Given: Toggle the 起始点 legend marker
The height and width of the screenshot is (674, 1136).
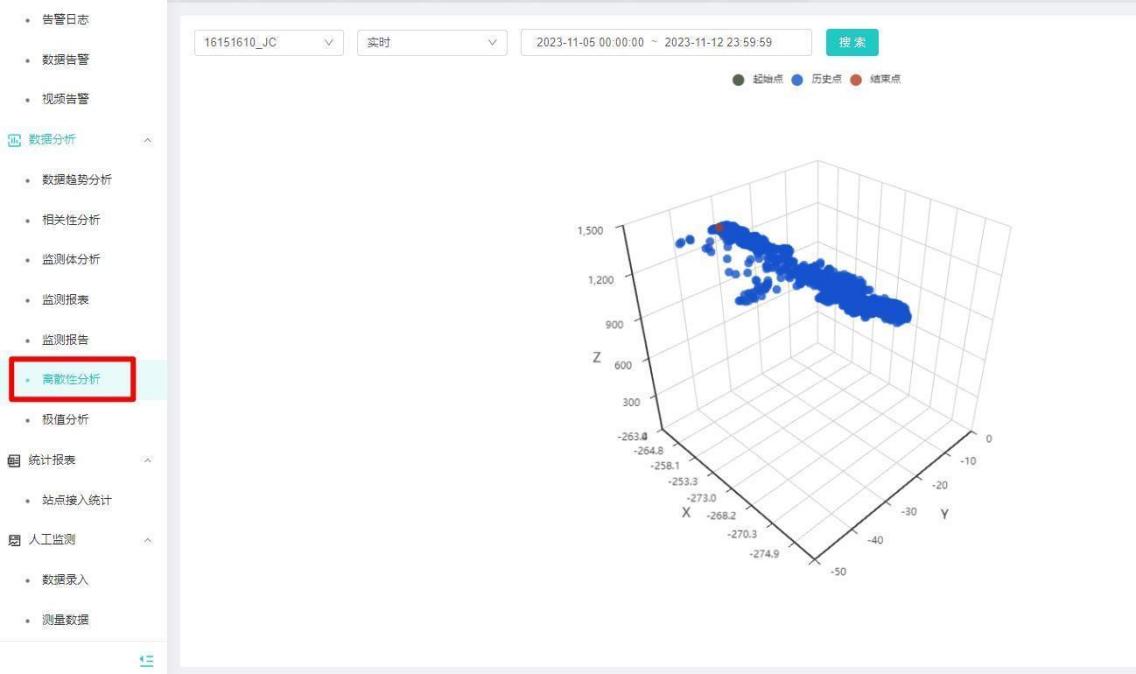Looking at the screenshot, I should click(x=738, y=79).
